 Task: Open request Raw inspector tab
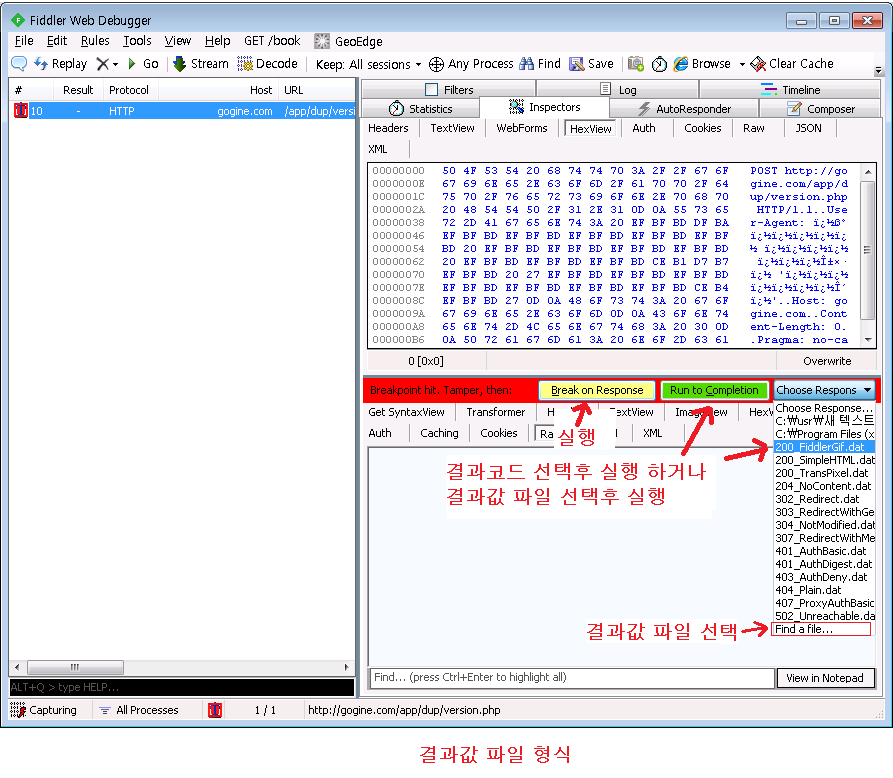pyautogui.click(x=753, y=128)
